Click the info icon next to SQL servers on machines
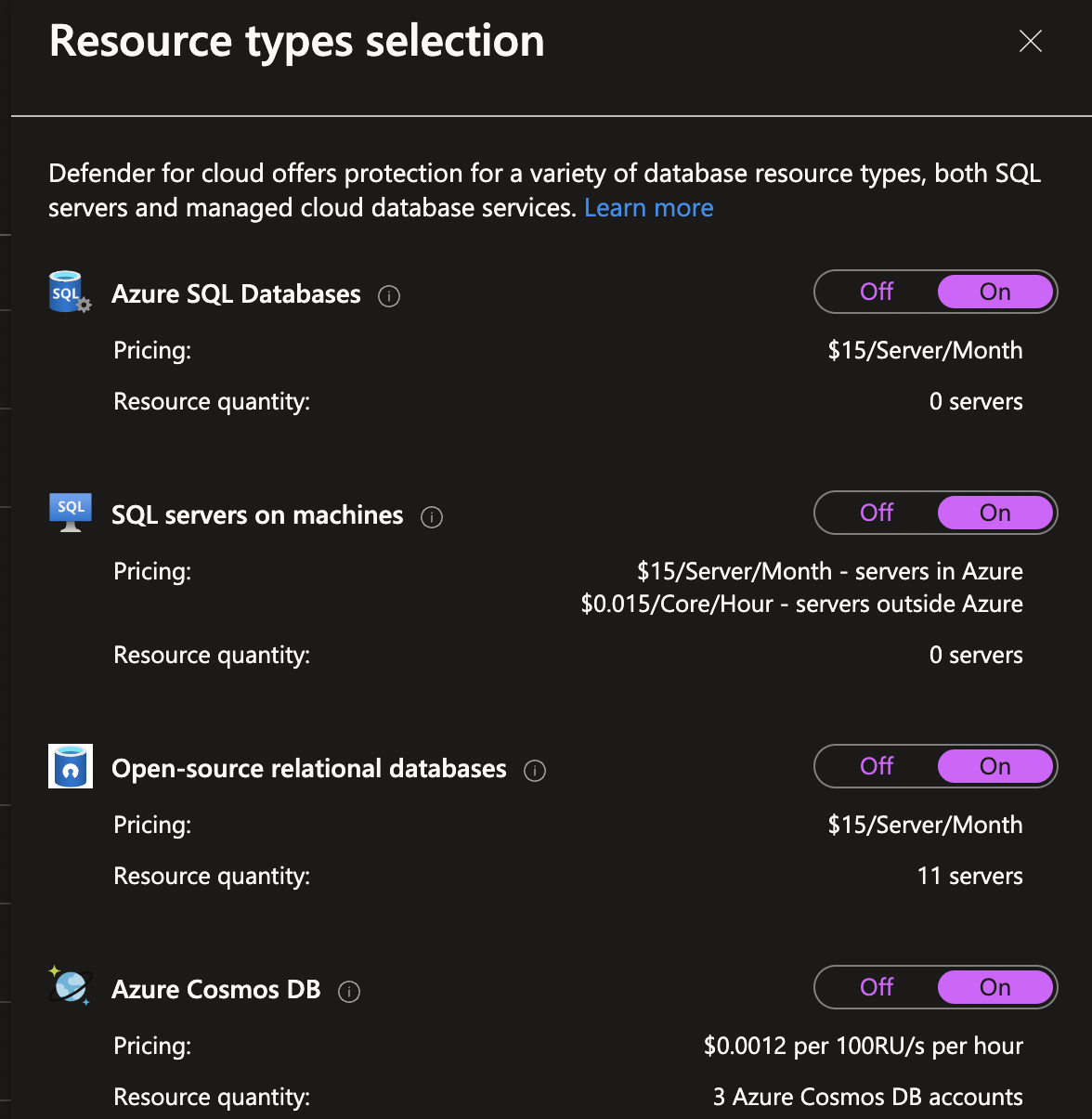Viewport: 1092px width, 1119px height. coord(431,517)
